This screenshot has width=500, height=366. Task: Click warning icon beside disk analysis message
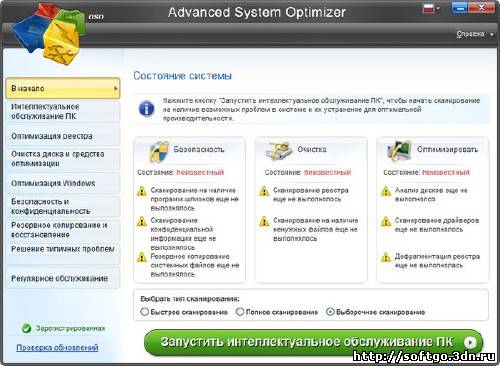[x=386, y=191]
